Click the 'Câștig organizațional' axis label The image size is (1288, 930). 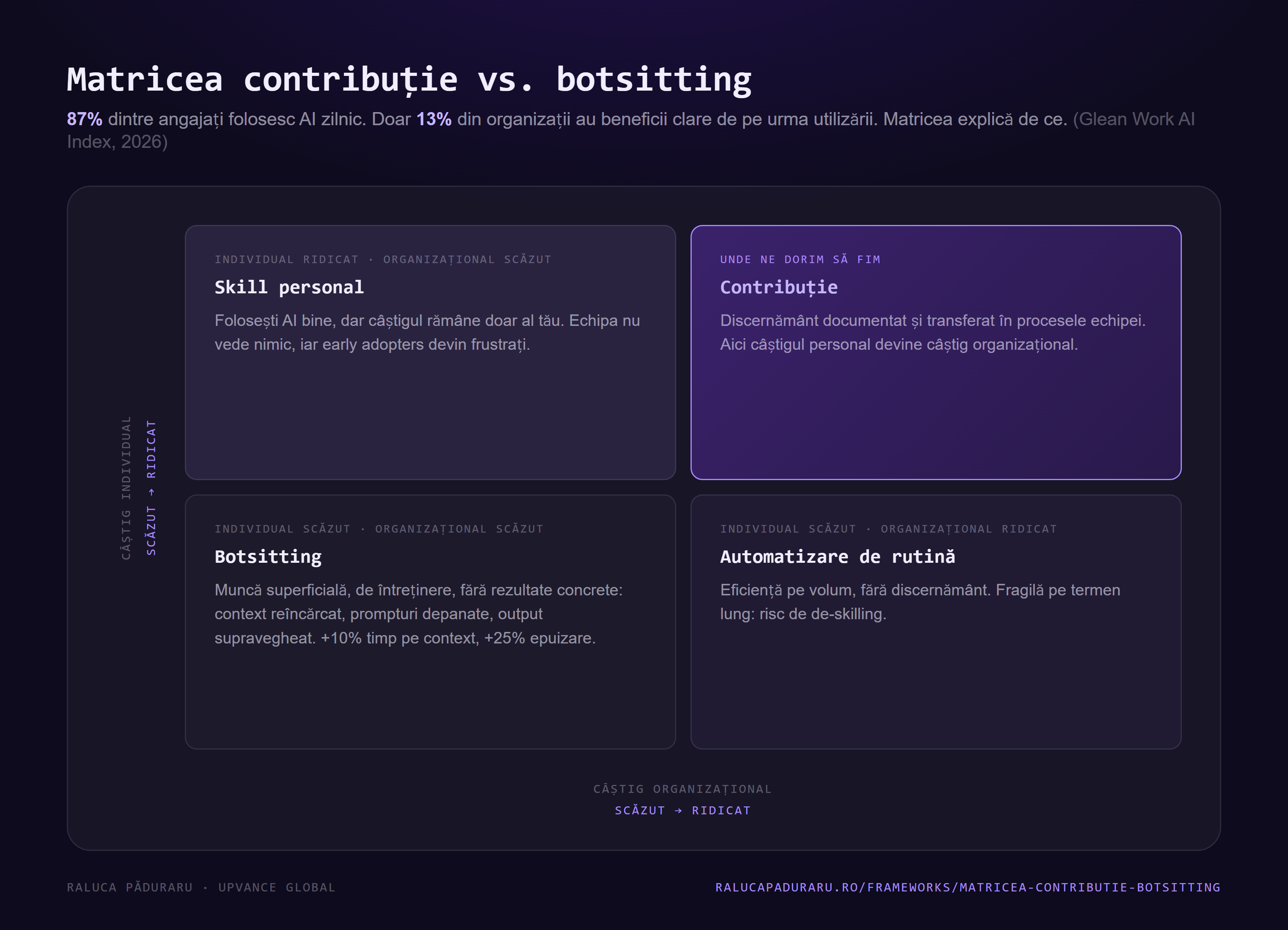[x=683, y=789]
